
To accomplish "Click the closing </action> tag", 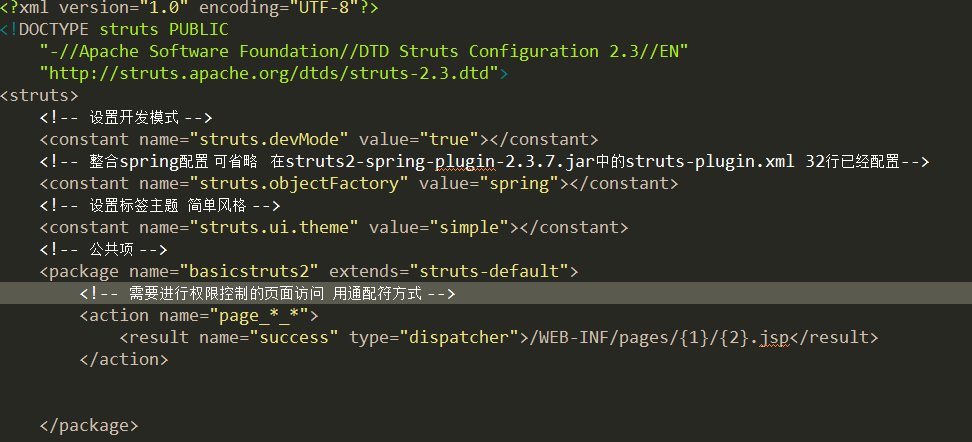I will [x=124, y=360].
